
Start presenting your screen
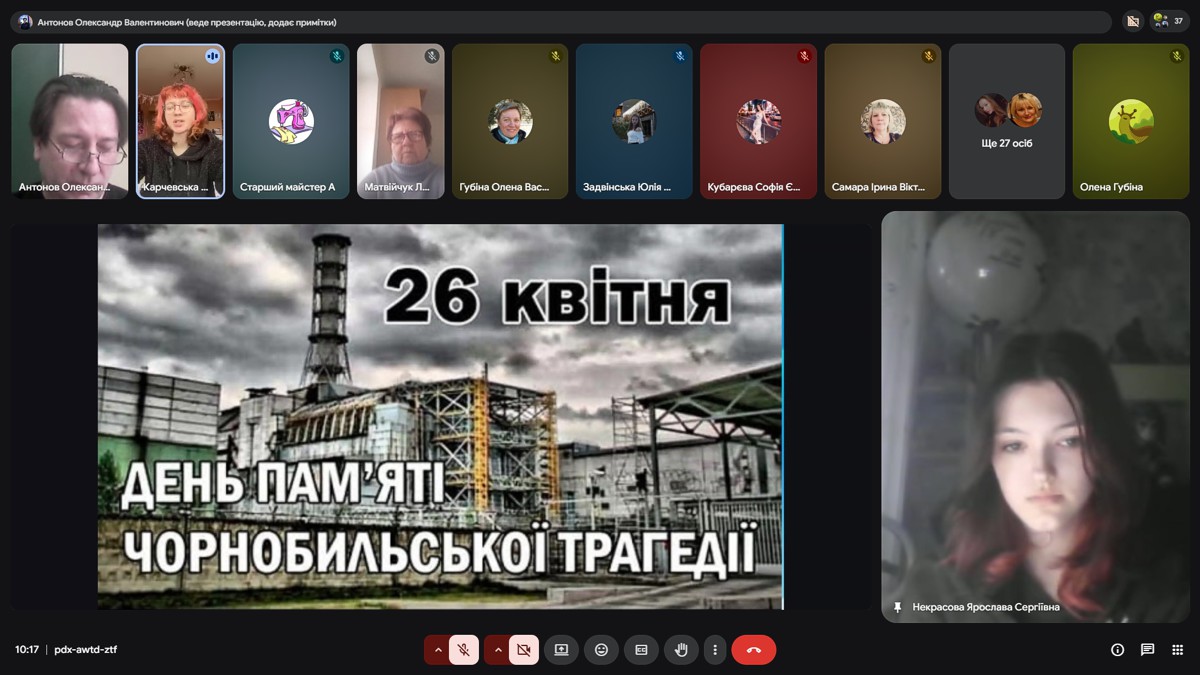(x=561, y=650)
